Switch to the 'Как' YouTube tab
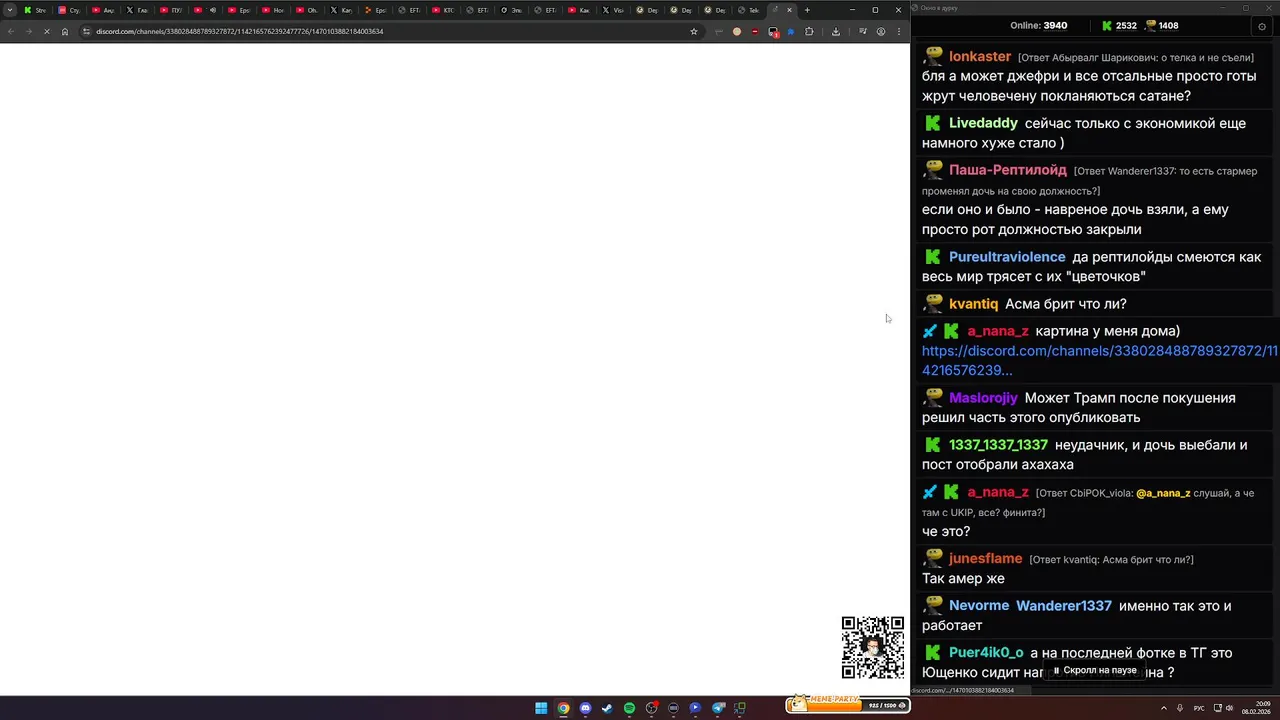 coord(579,10)
